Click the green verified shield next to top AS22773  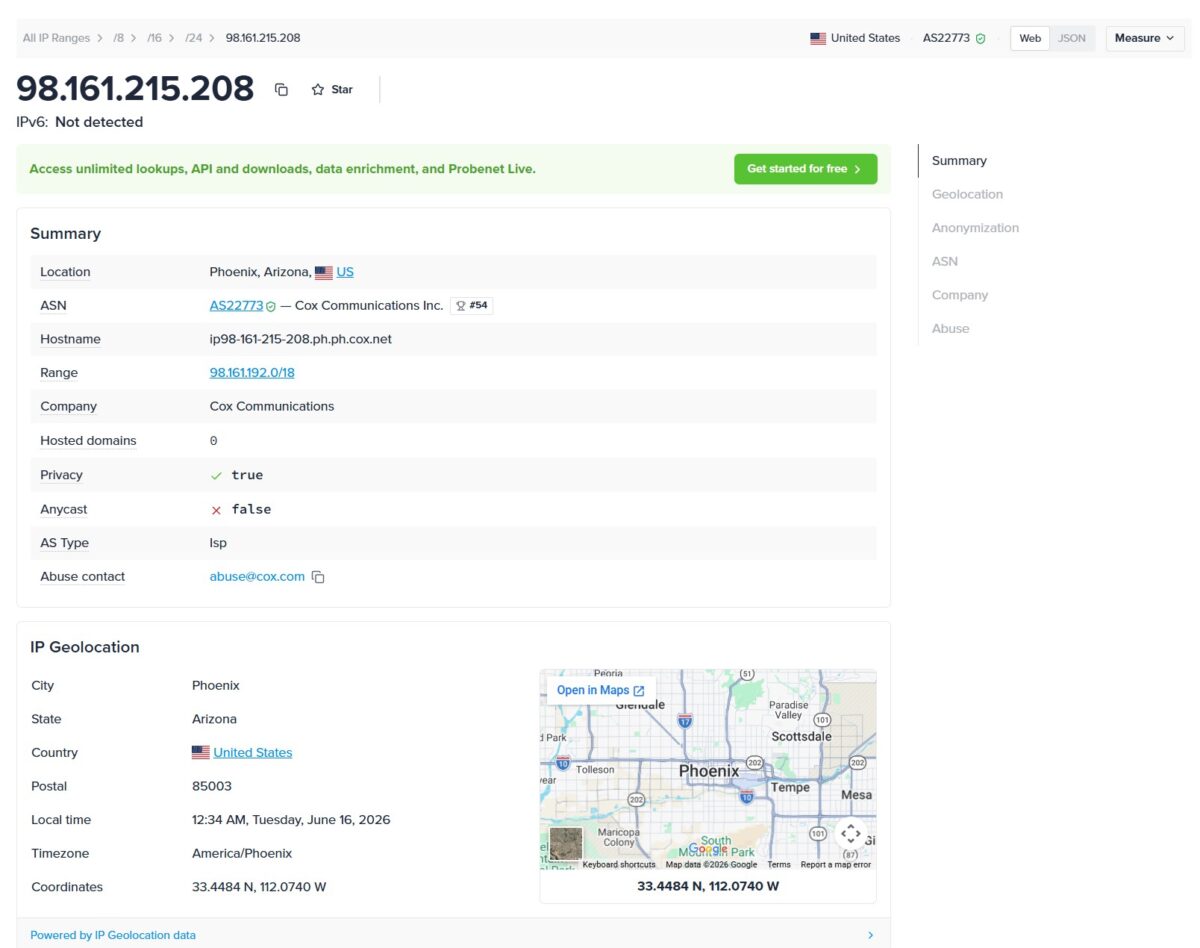tap(981, 38)
